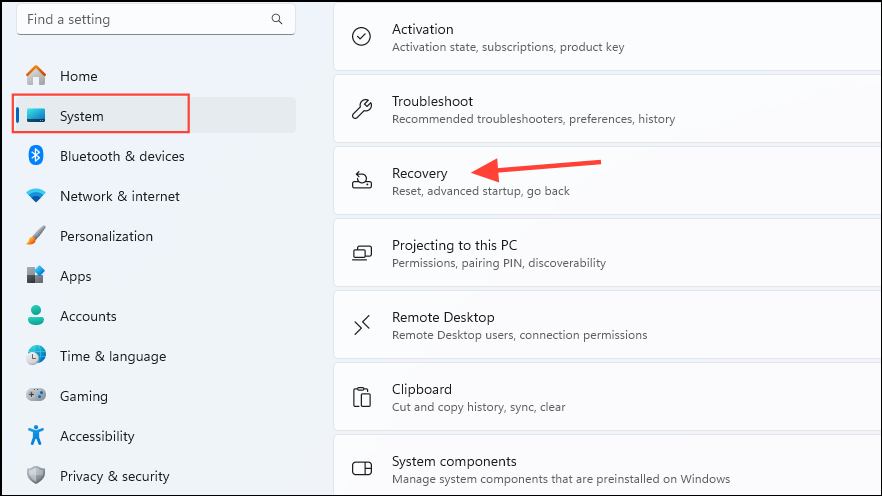Click the Bluetooth icon in sidebar

37,156
